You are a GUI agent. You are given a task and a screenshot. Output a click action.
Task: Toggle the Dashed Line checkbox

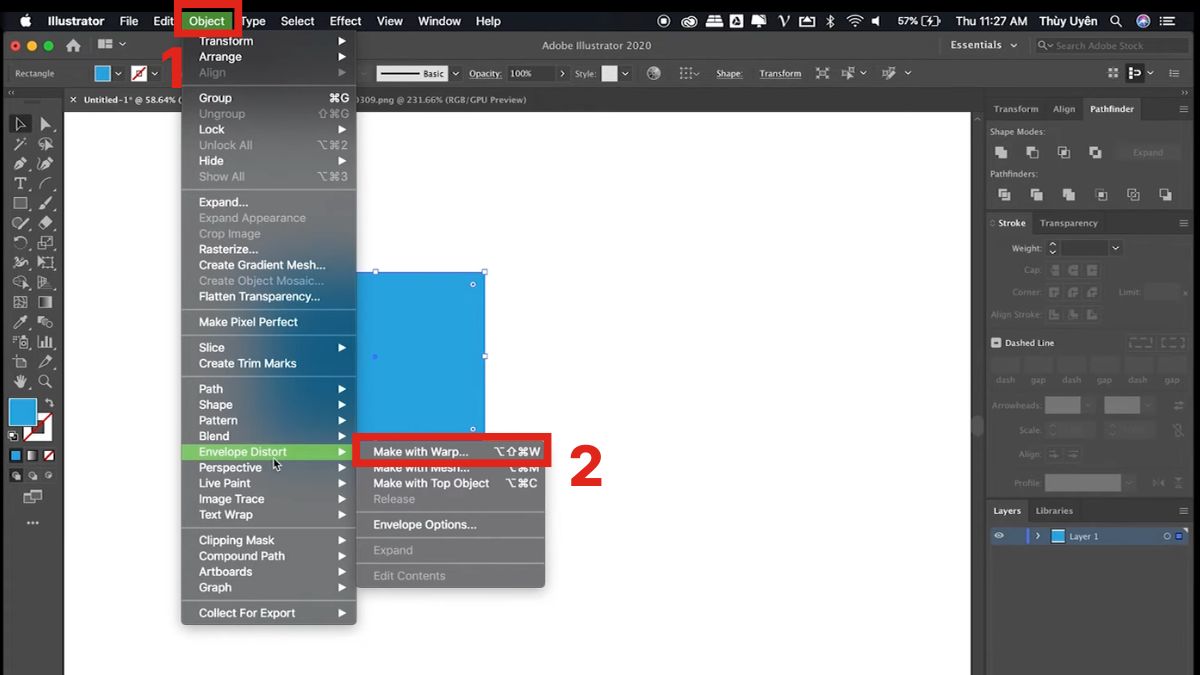pos(996,343)
